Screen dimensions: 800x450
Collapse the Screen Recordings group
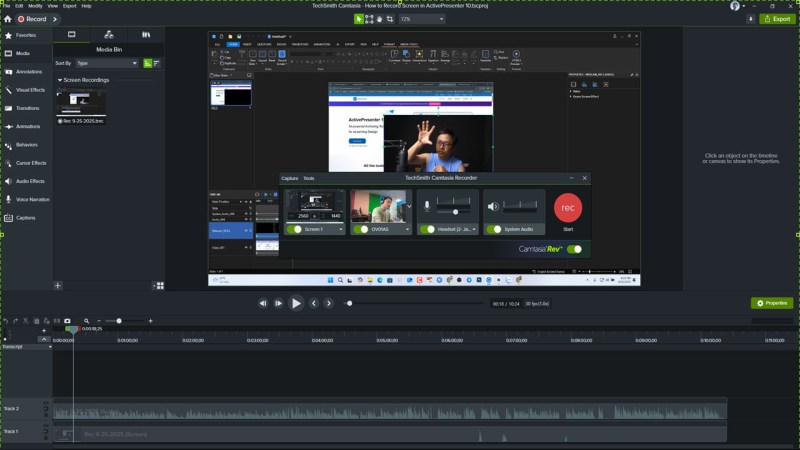click(59, 80)
